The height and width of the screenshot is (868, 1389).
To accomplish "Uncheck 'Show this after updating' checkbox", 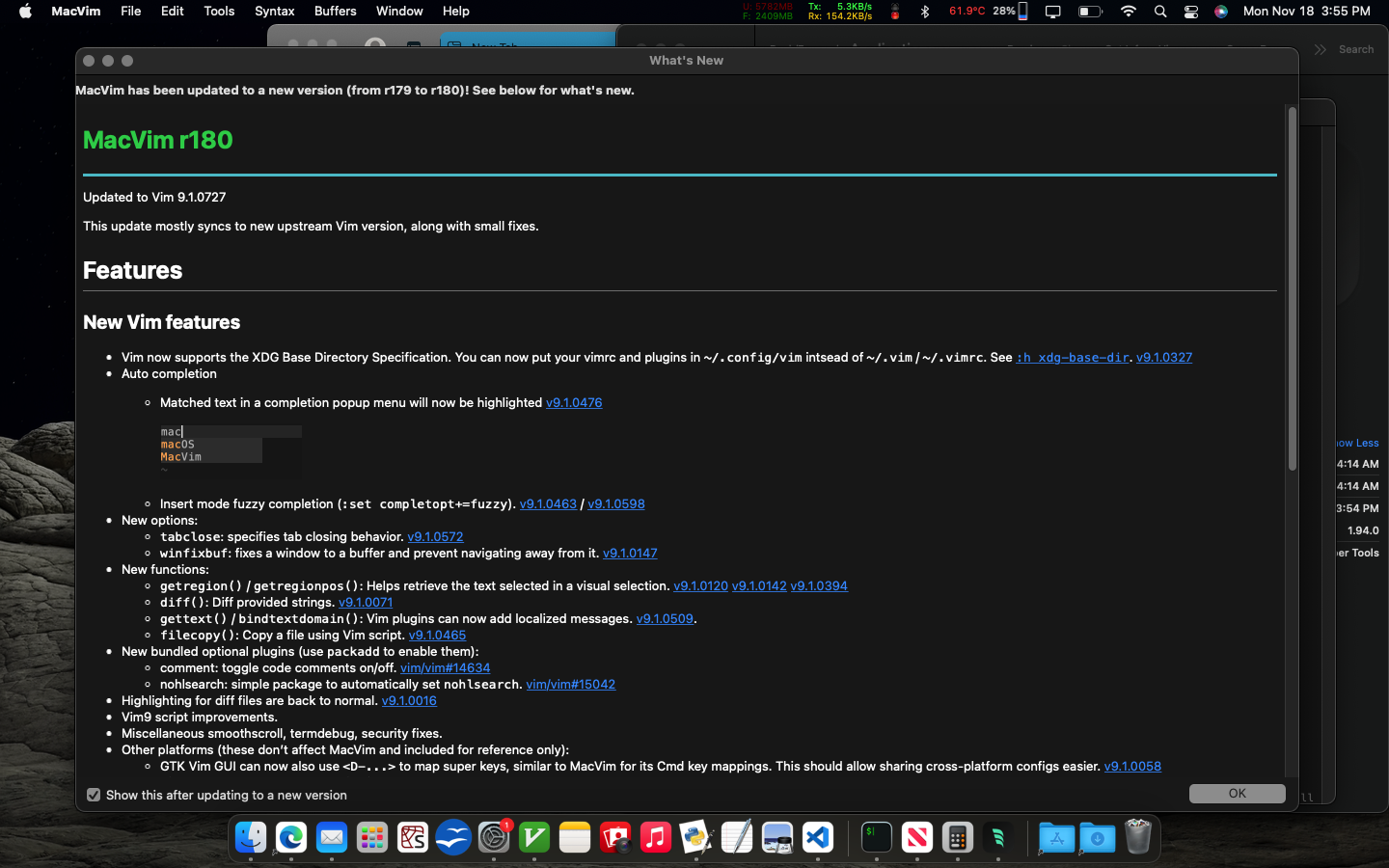I will (x=94, y=795).
